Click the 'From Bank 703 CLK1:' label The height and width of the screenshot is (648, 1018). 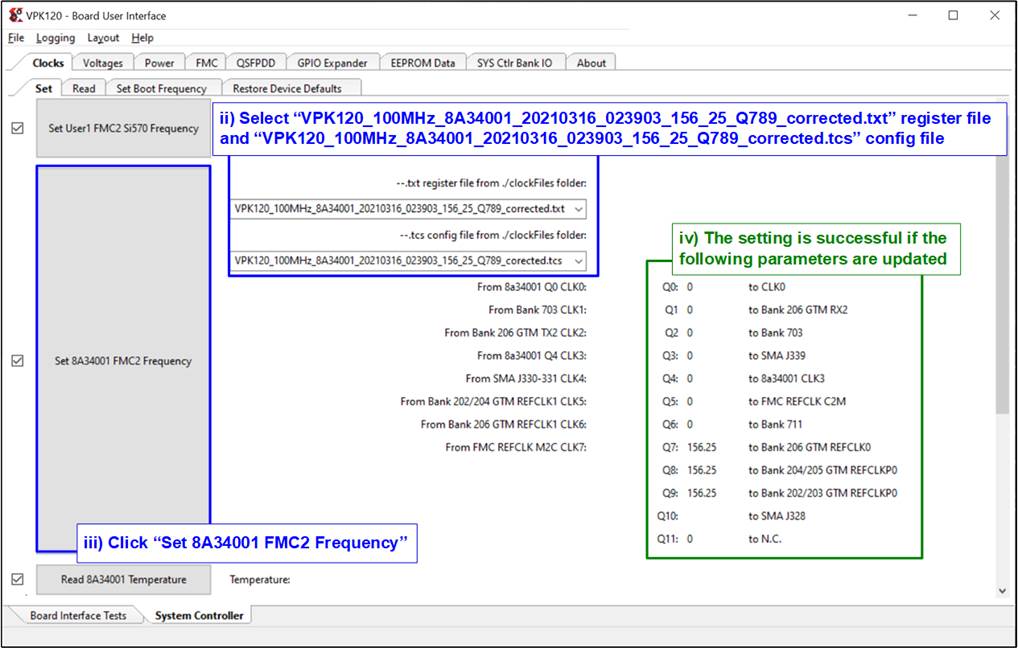click(538, 310)
